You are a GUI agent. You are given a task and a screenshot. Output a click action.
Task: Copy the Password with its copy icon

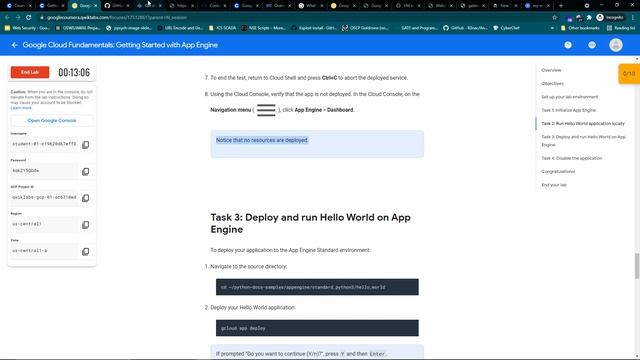pos(85,171)
